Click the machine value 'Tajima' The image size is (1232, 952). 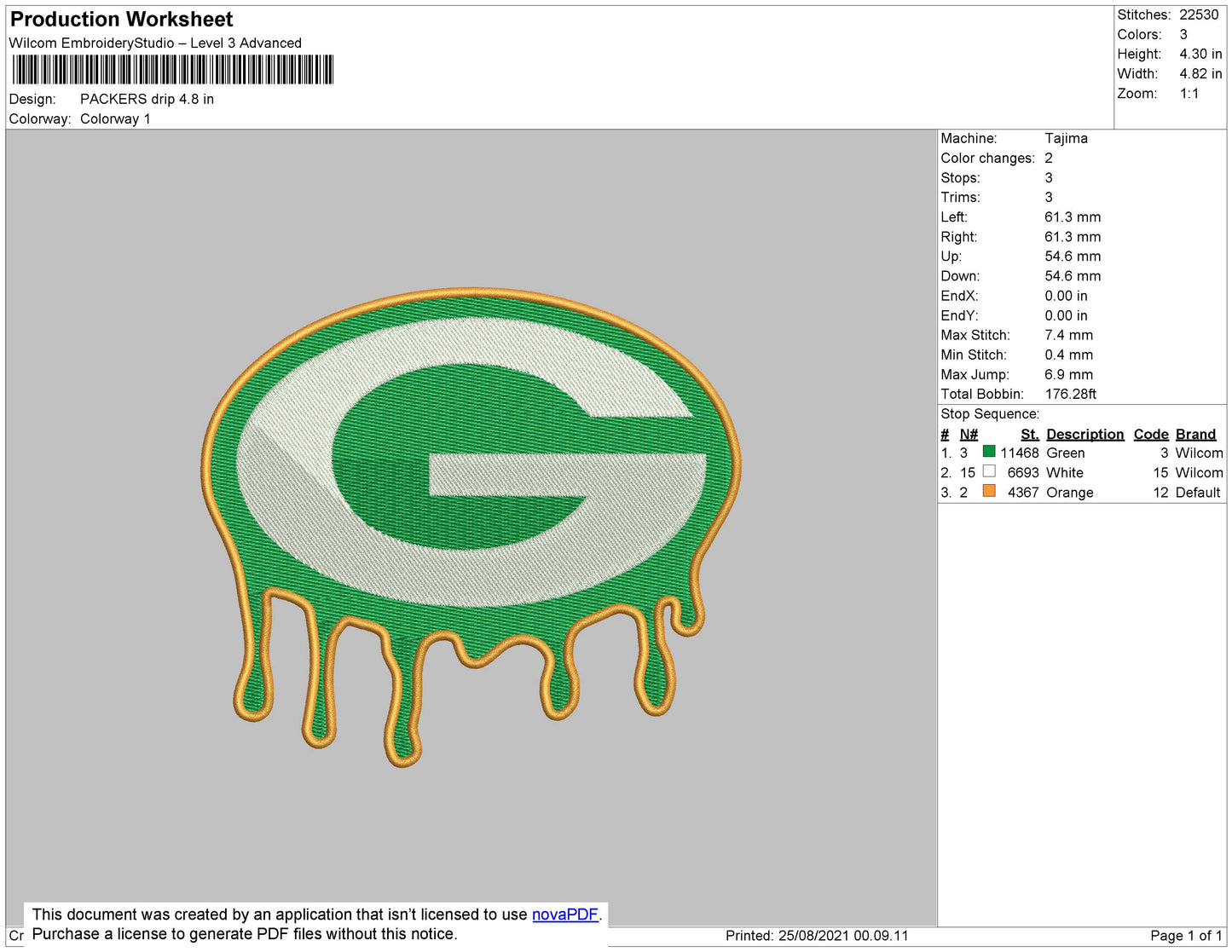point(1066,139)
